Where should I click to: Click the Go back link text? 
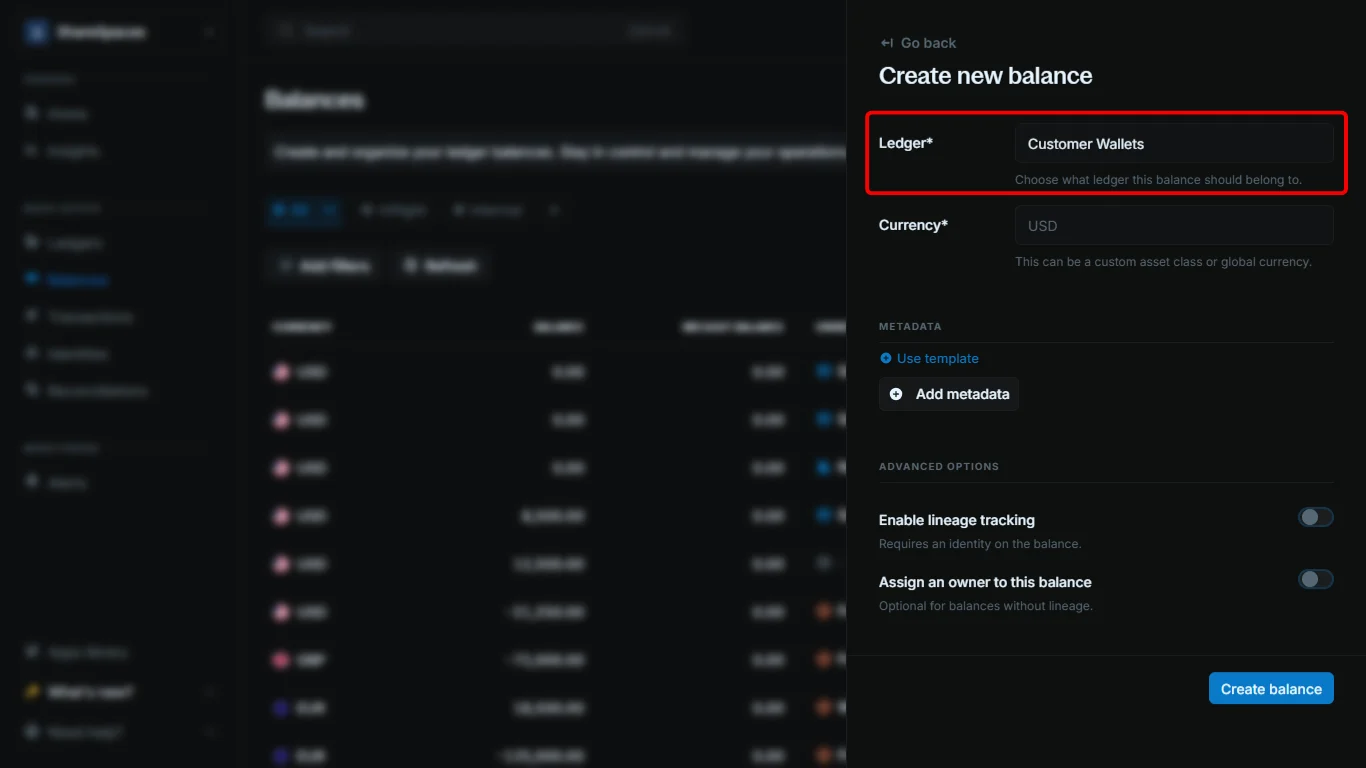929,43
